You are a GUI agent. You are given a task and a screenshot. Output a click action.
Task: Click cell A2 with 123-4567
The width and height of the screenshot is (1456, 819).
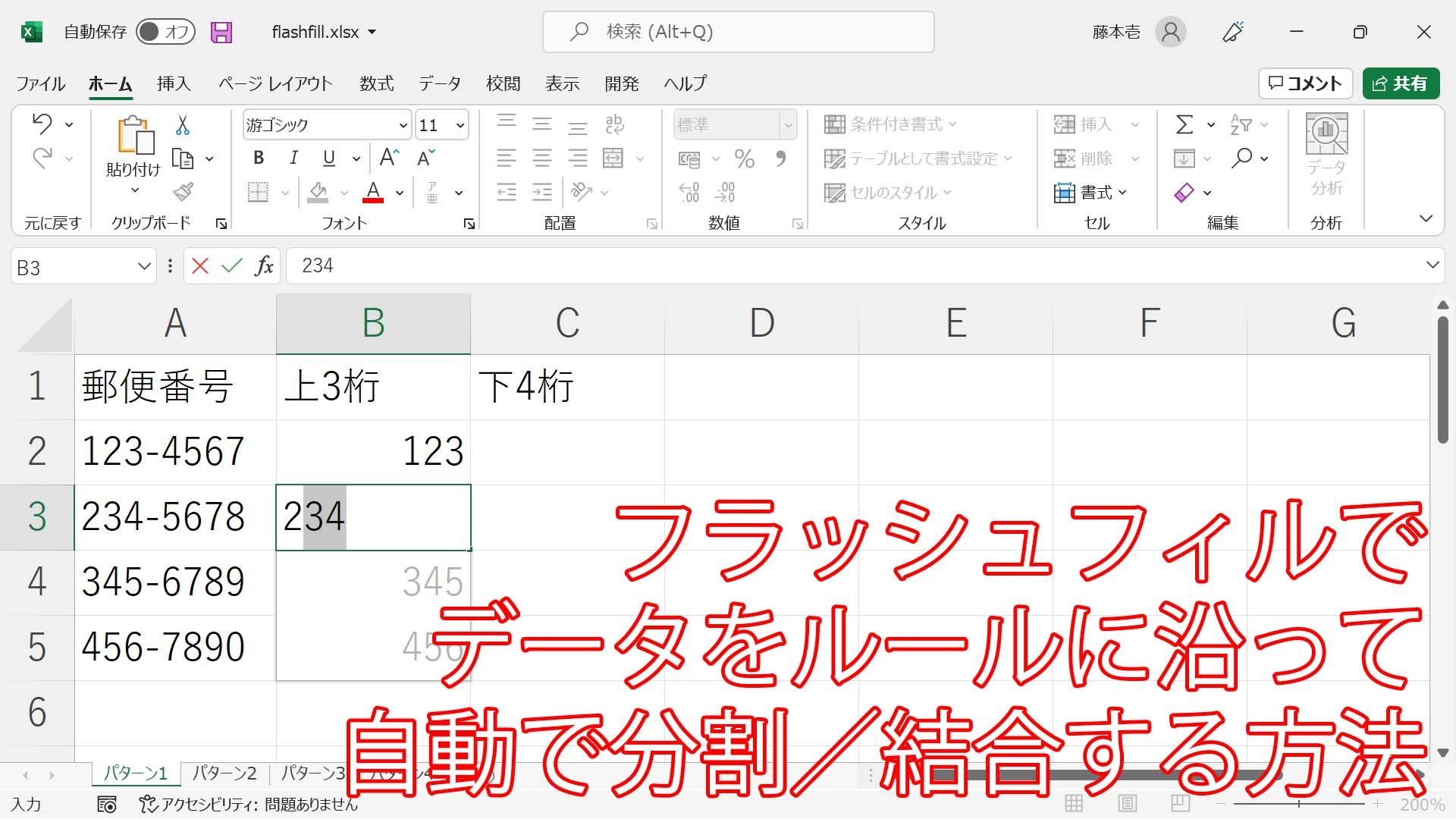[175, 452]
